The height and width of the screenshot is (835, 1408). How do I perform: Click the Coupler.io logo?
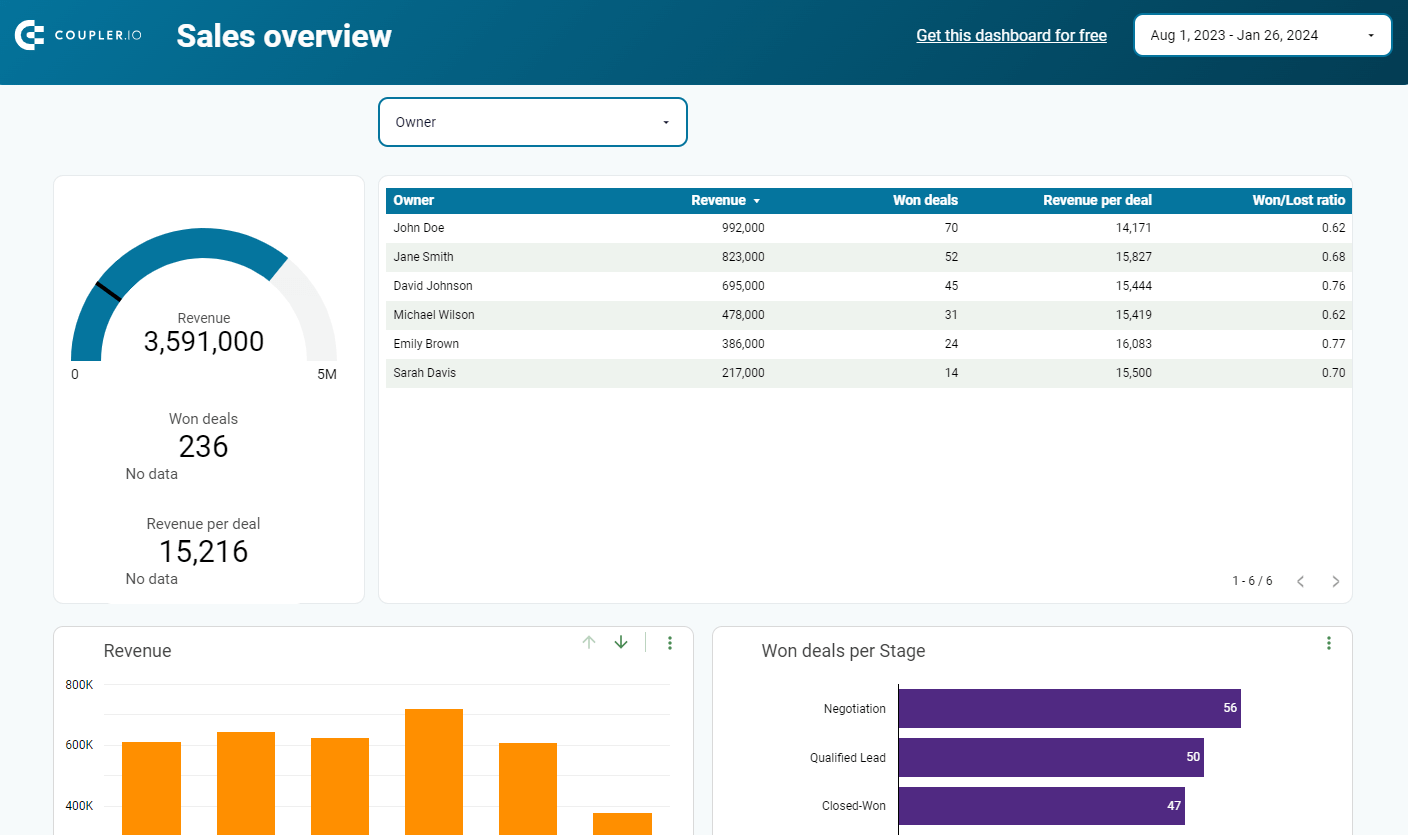pyautogui.click(x=78, y=35)
